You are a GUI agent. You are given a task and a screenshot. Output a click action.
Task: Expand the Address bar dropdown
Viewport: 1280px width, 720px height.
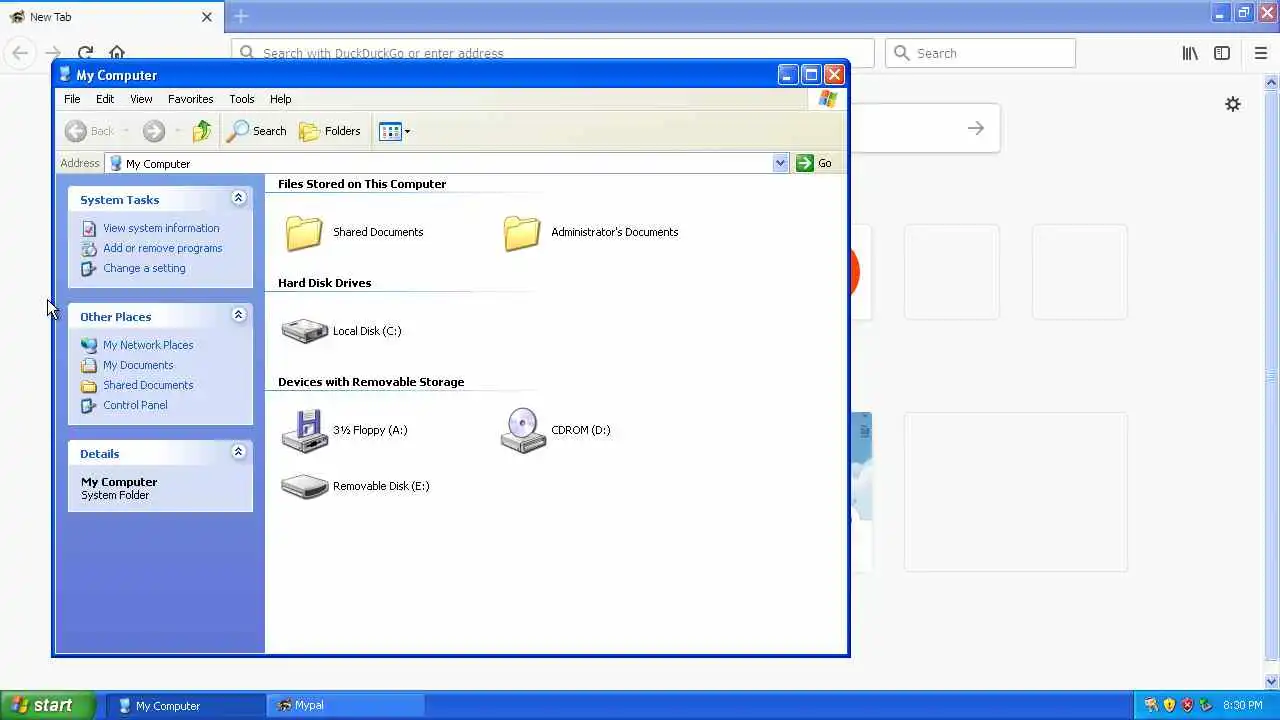coord(781,163)
